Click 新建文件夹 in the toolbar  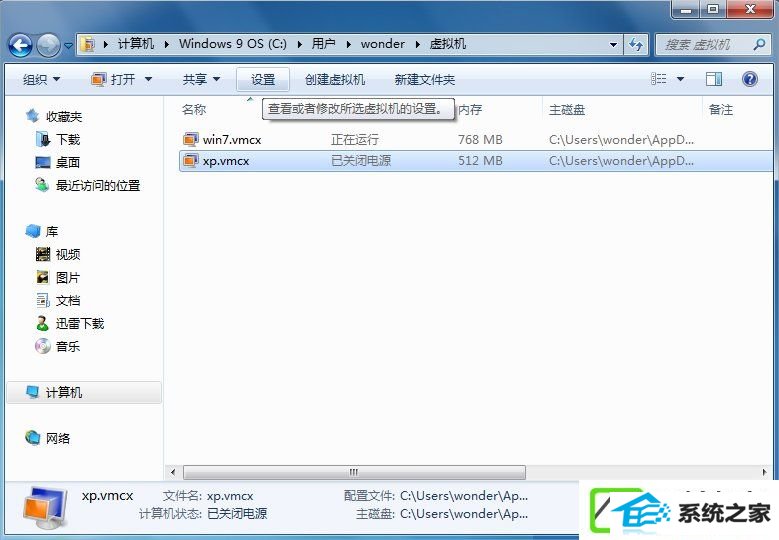(425, 79)
